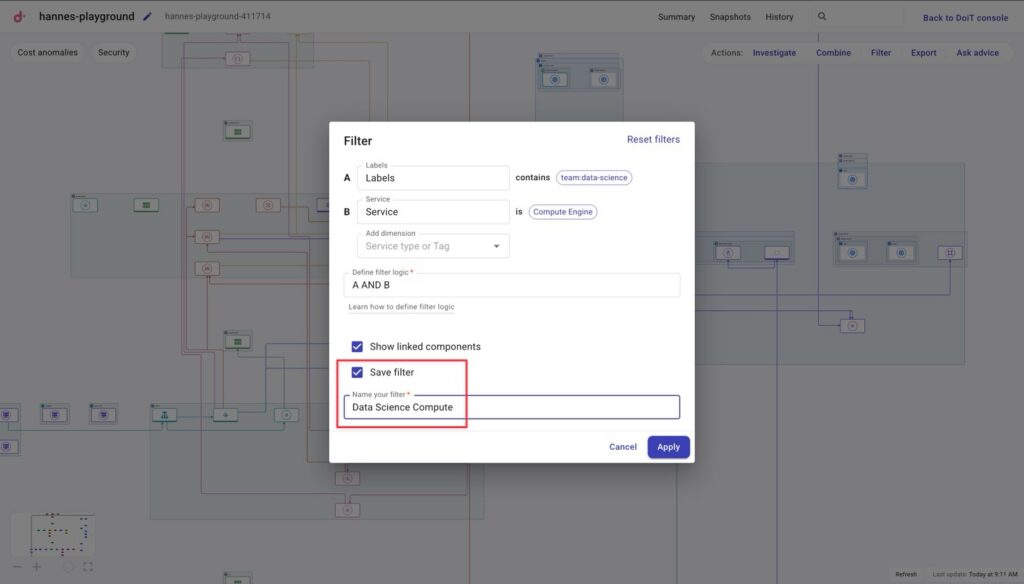Click the Cost anomalies toggle chip

pyautogui.click(x=47, y=52)
